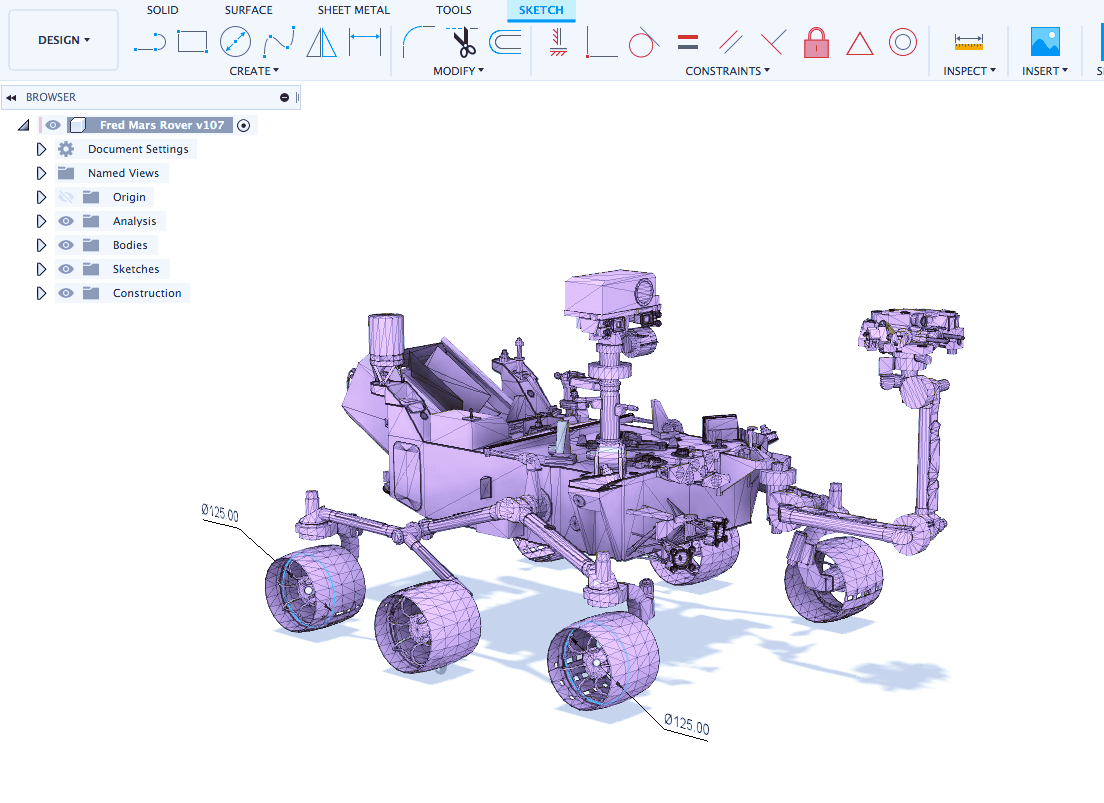This screenshot has height=803, width=1104.
Task: Apply the Concentric constraint
Action: [903, 42]
